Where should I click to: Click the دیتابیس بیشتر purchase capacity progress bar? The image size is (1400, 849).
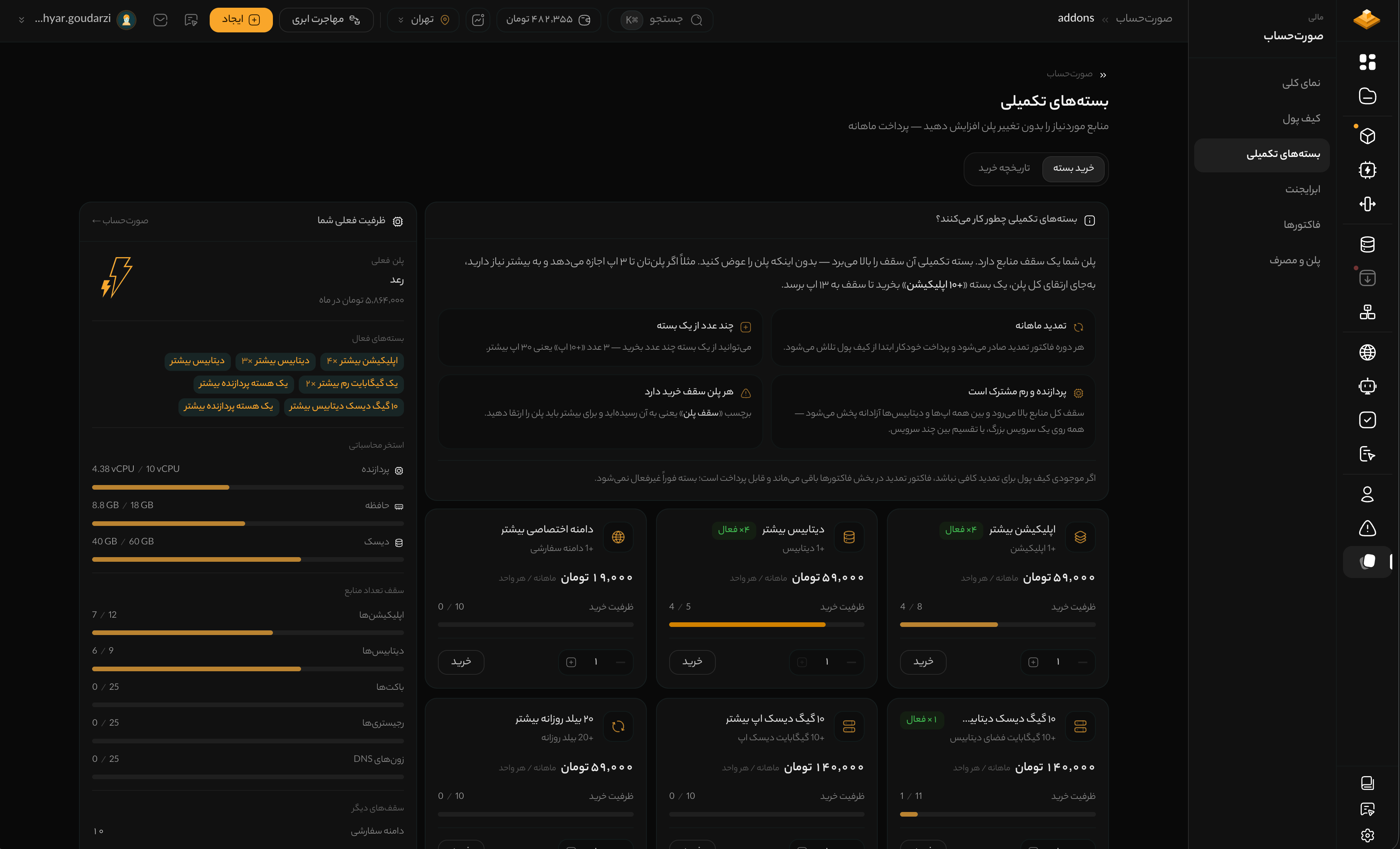click(766, 625)
